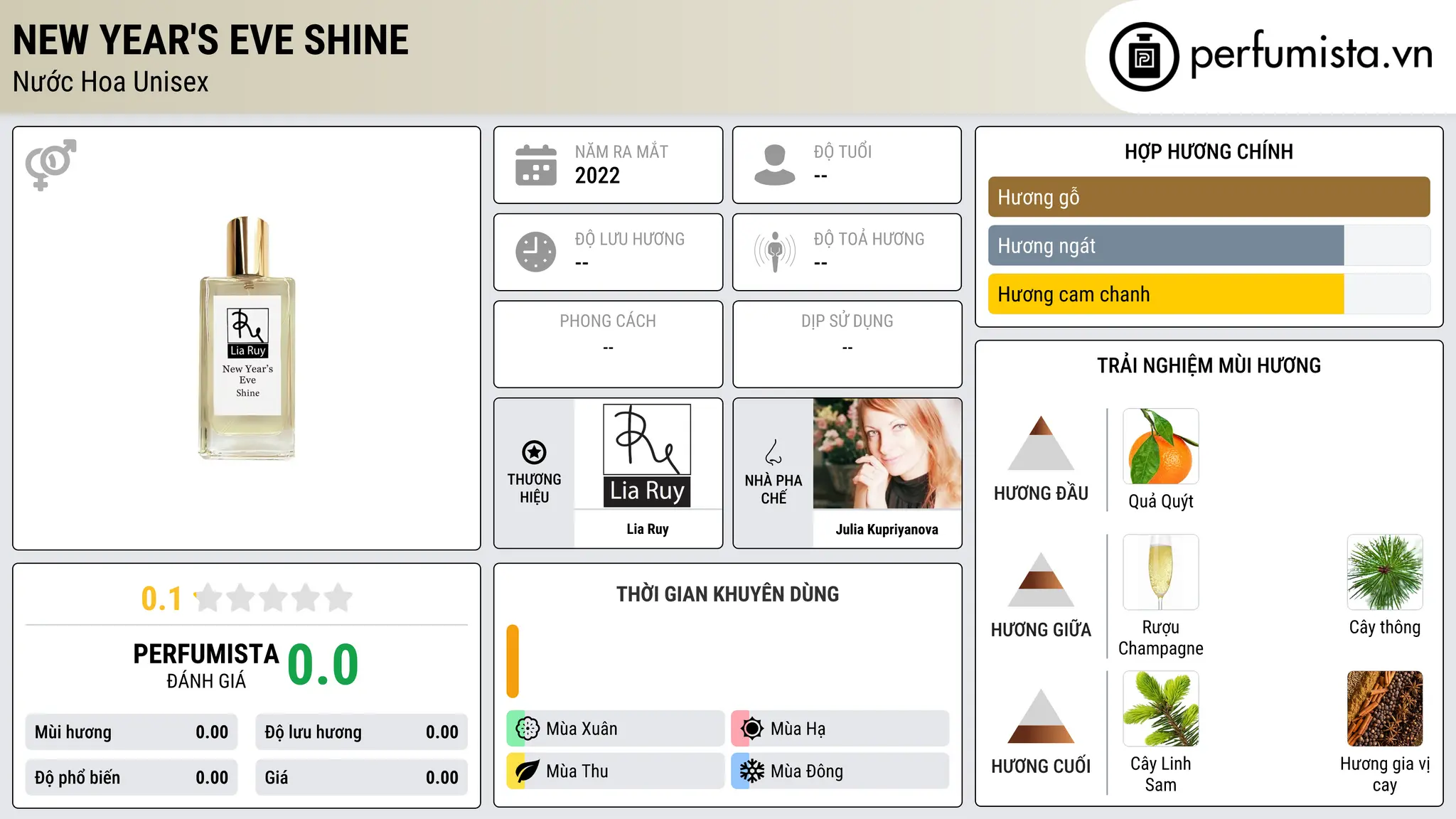Open the Julia Kupriyanova perfumer name link
The height and width of the screenshot is (819, 1456).
[887, 529]
